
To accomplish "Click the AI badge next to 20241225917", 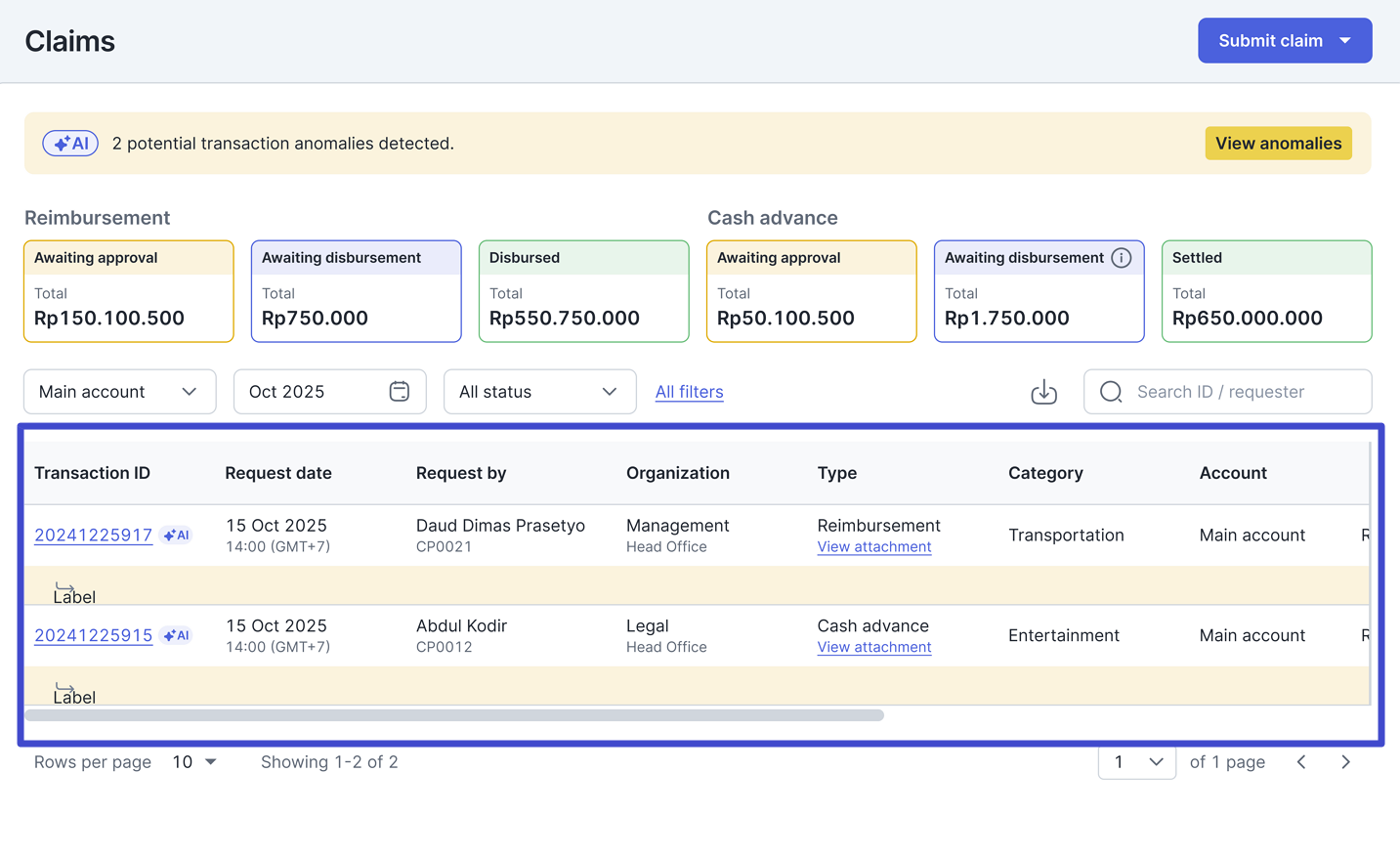I will pyautogui.click(x=177, y=536).
